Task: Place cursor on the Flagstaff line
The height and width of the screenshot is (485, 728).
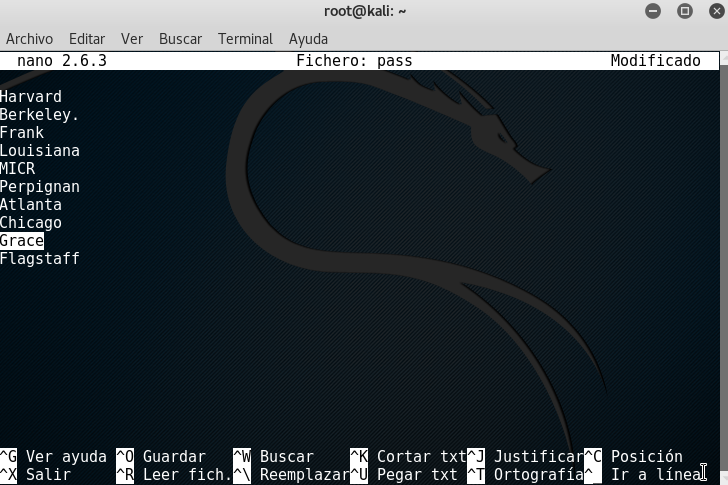Action: [x=40, y=259]
